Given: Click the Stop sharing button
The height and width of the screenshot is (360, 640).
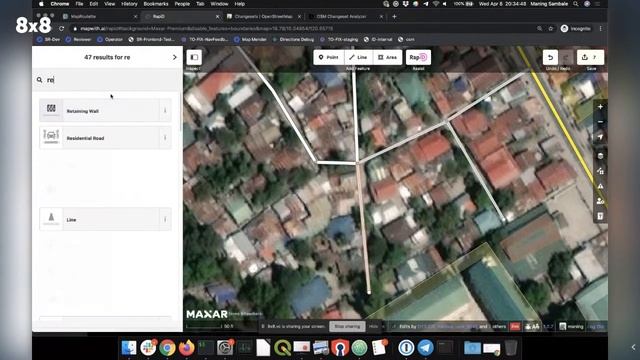Looking at the screenshot, I should [347, 327].
